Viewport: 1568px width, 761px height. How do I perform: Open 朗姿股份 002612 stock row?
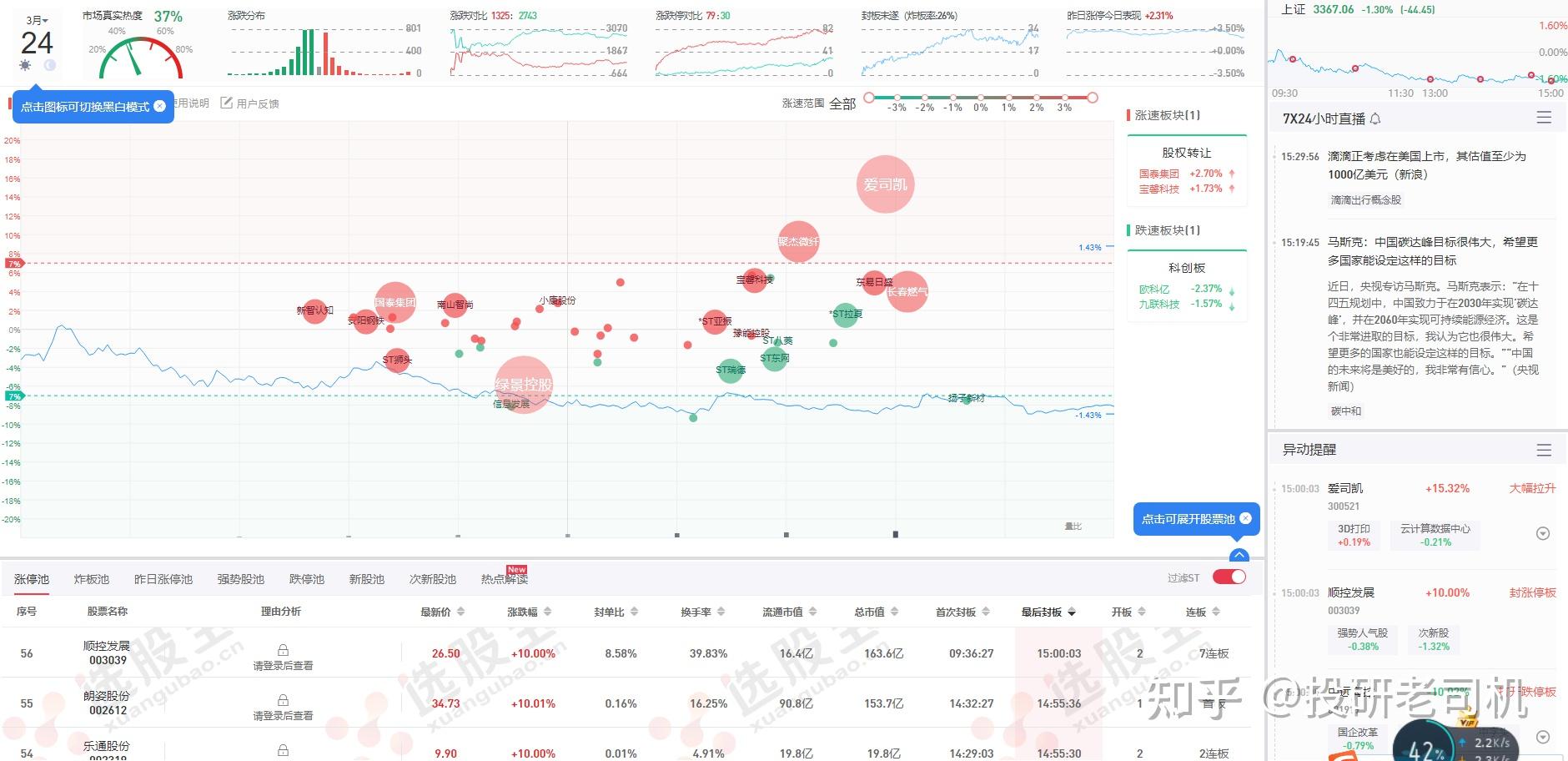point(626,703)
